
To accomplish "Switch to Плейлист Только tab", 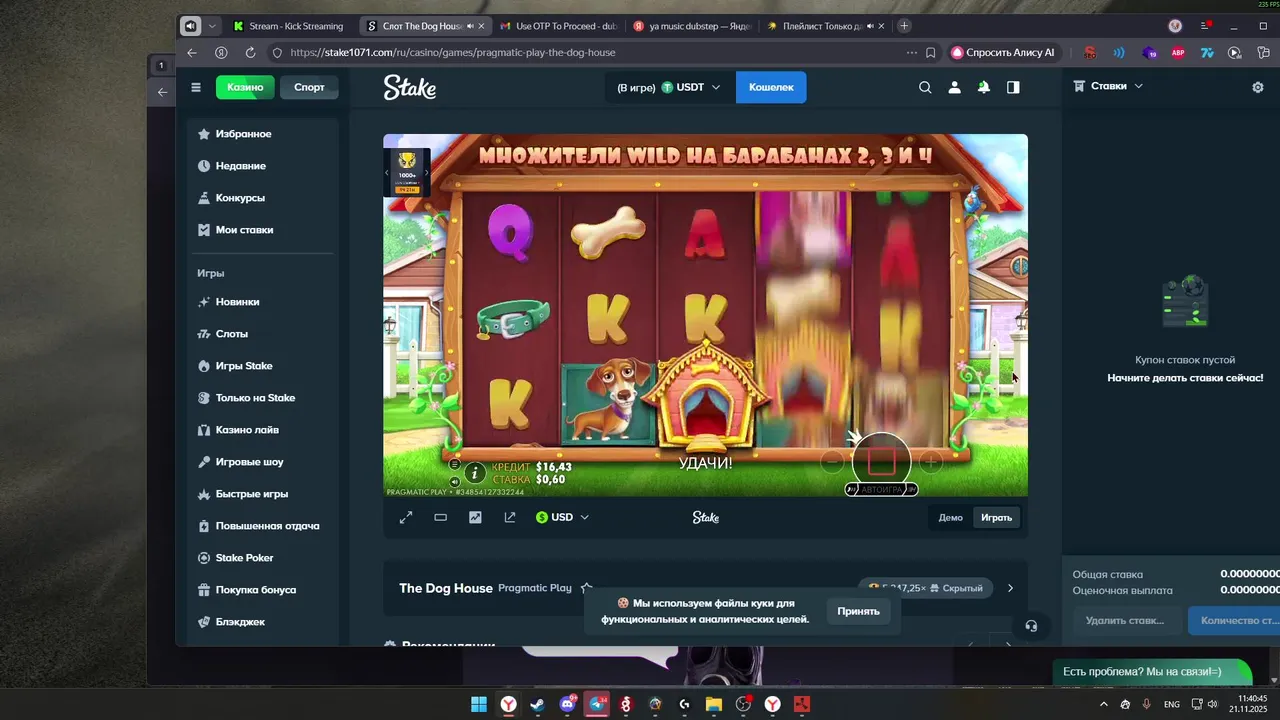I will tap(825, 26).
